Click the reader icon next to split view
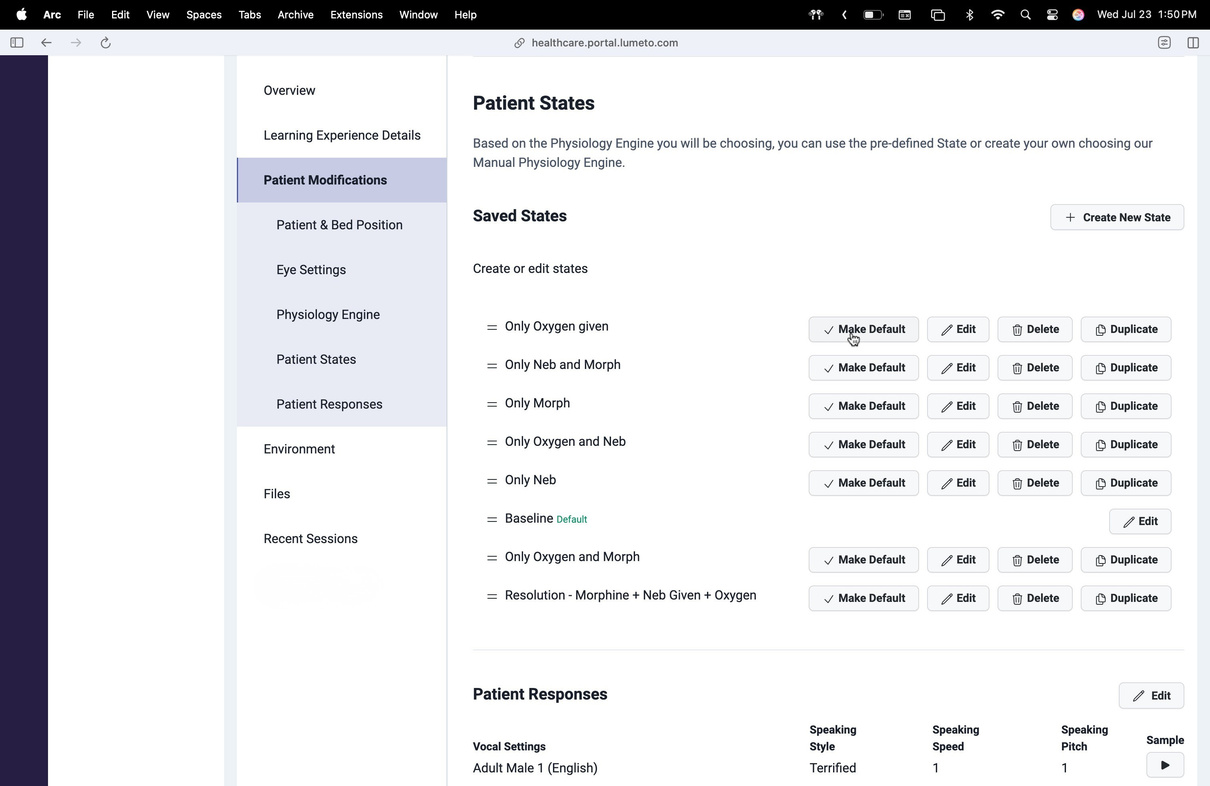The image size is (1210, 786). [1164, 43]
